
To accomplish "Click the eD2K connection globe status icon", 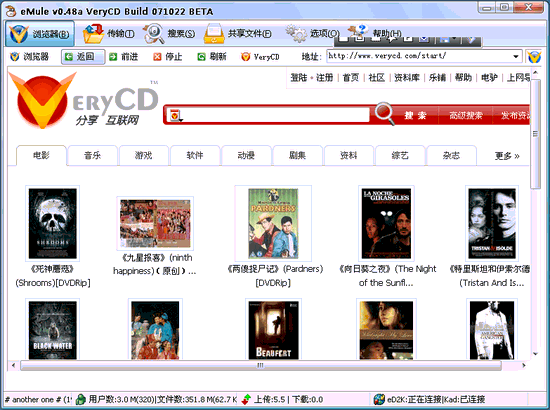I will coord(379,399).
